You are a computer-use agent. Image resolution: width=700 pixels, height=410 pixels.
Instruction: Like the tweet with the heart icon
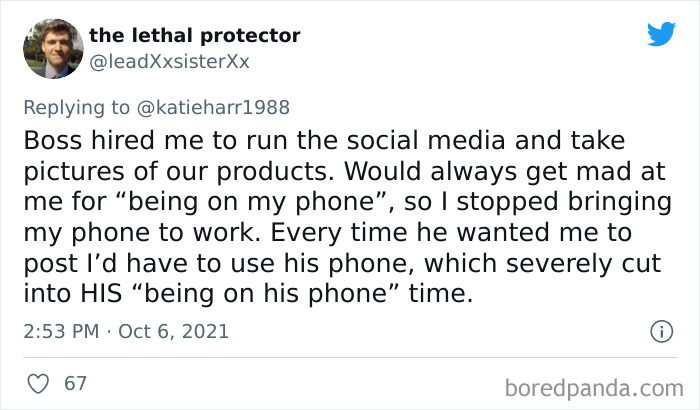pyautogui.click(x=37, y=382)
